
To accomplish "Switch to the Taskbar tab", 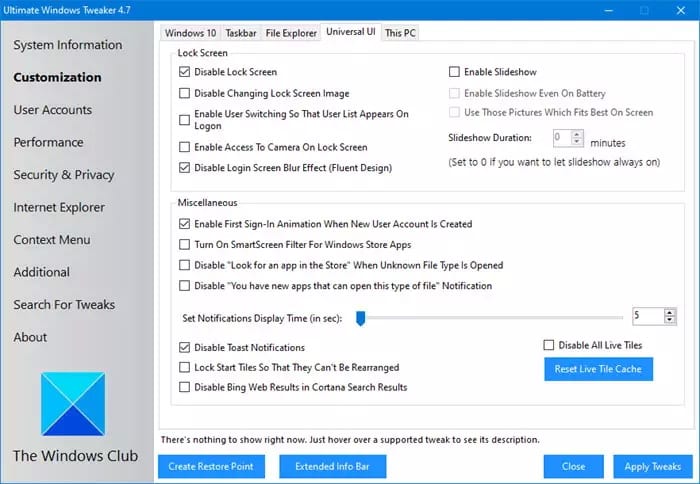I will (238, 32).
